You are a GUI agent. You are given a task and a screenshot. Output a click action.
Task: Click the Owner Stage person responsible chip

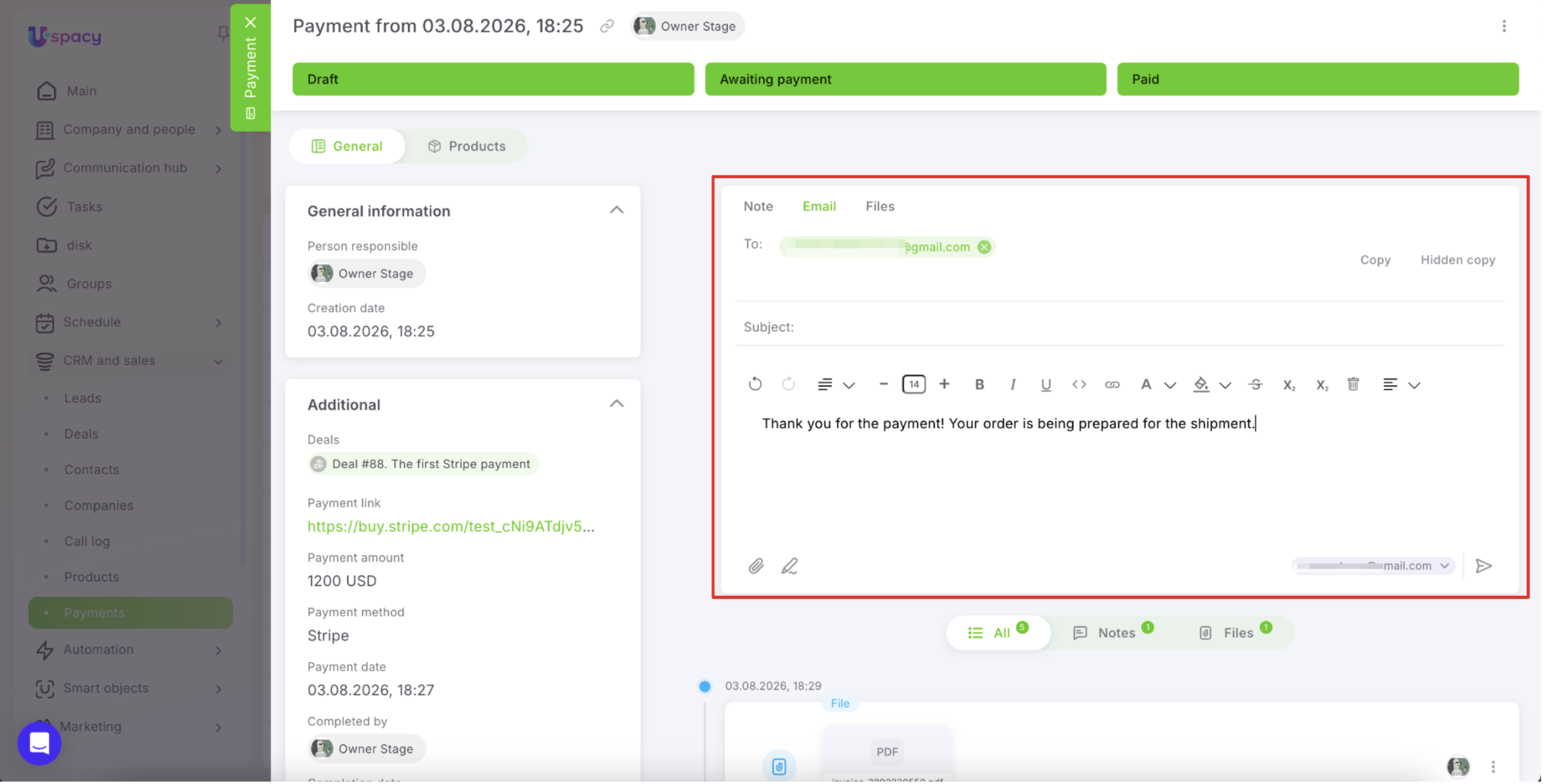coord(366,273)
